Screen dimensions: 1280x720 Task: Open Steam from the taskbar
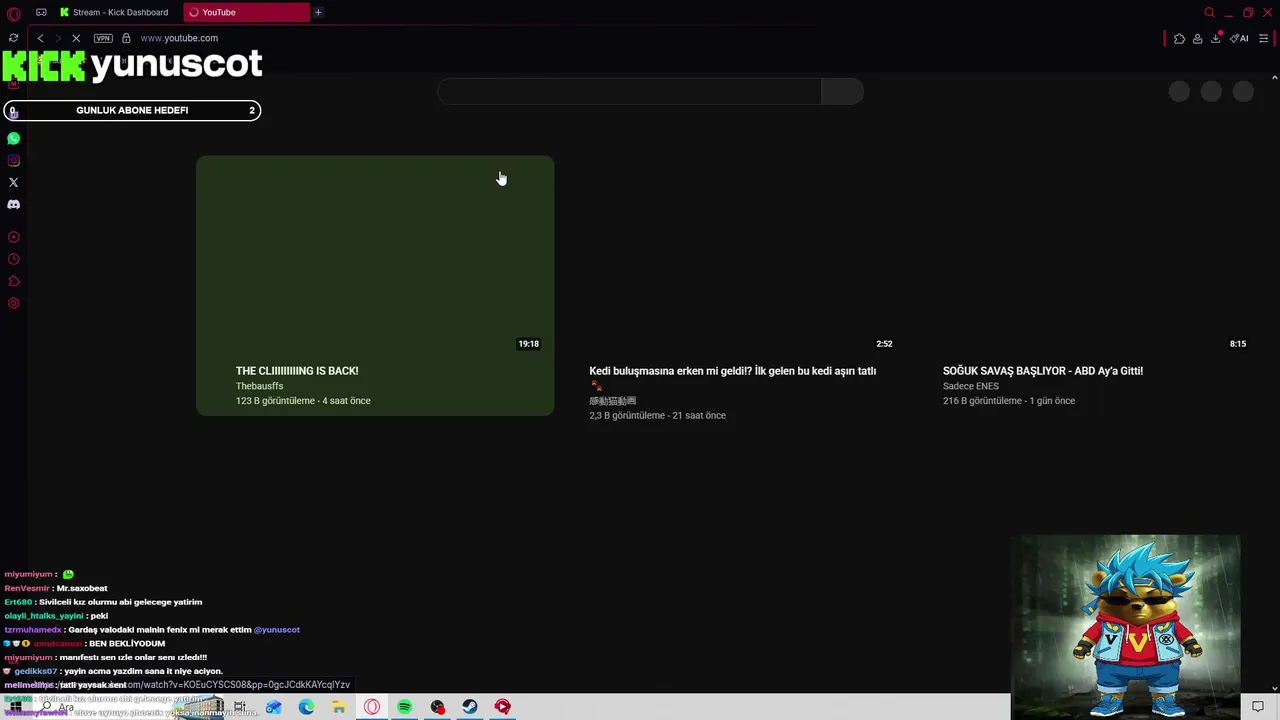[x=470, y=707]
